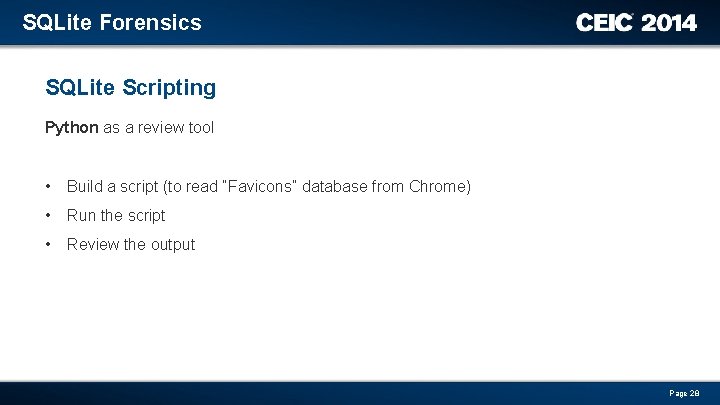The height and width of the screenshot is (405, 720).
Task: Click the 'as a review tool' text
Action: coord(158,127)
